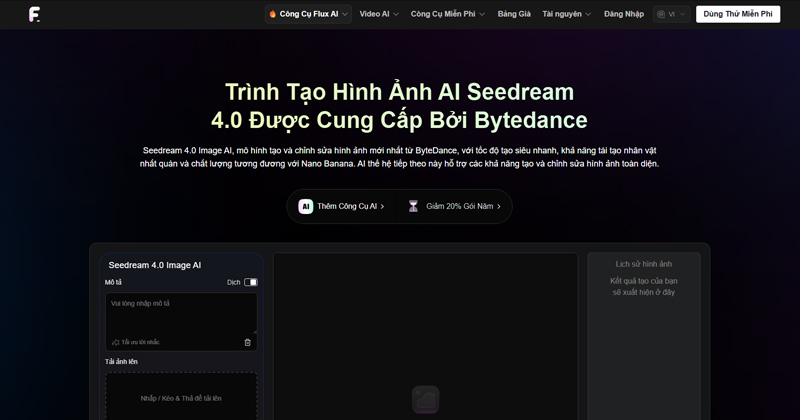Image resolution: width=800 pixels, height=420 pixels.
Task: Click the Nhấp / Kéo & Thả upload area
Action: 181,397
